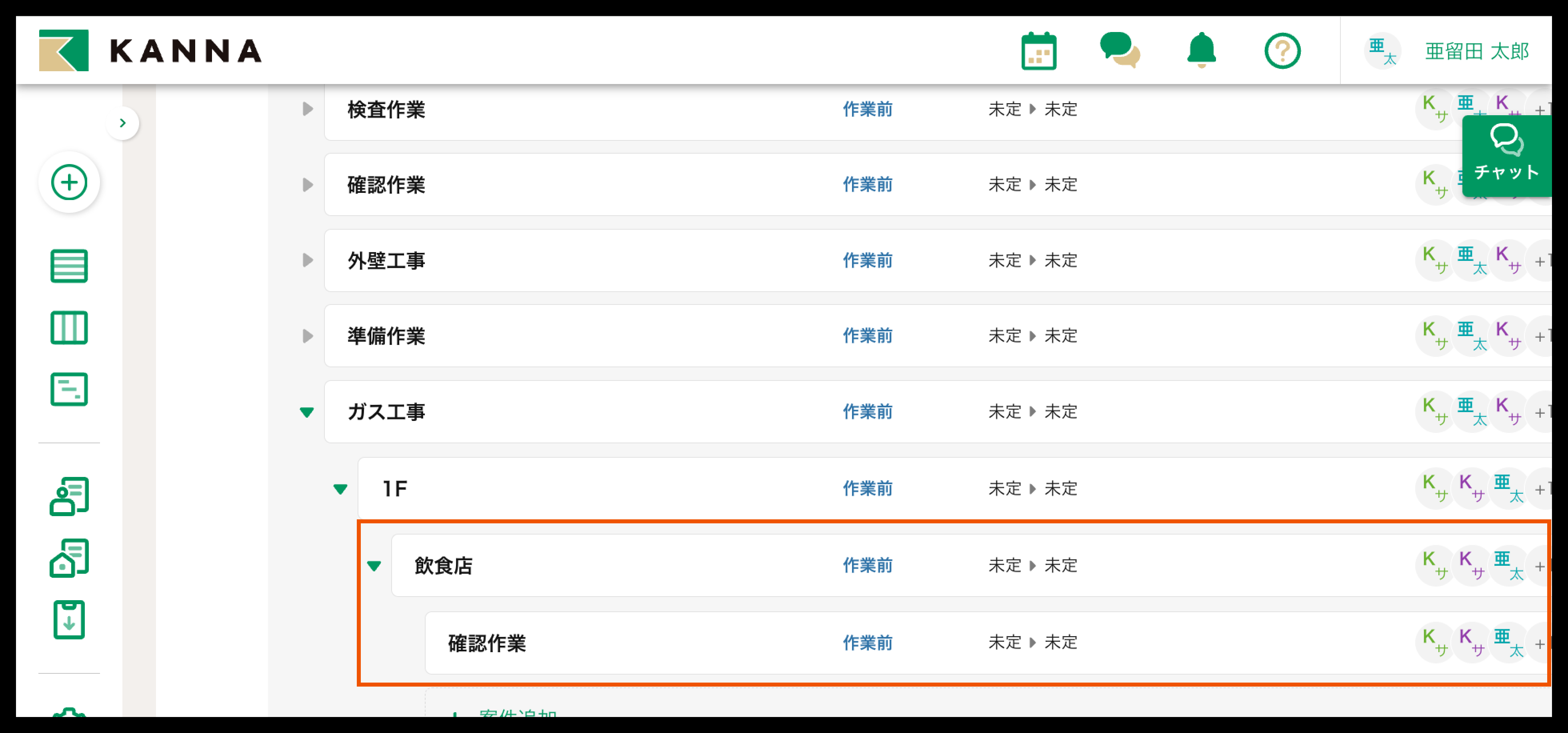Open the help question mark icon

click(x=1282, y=51)
